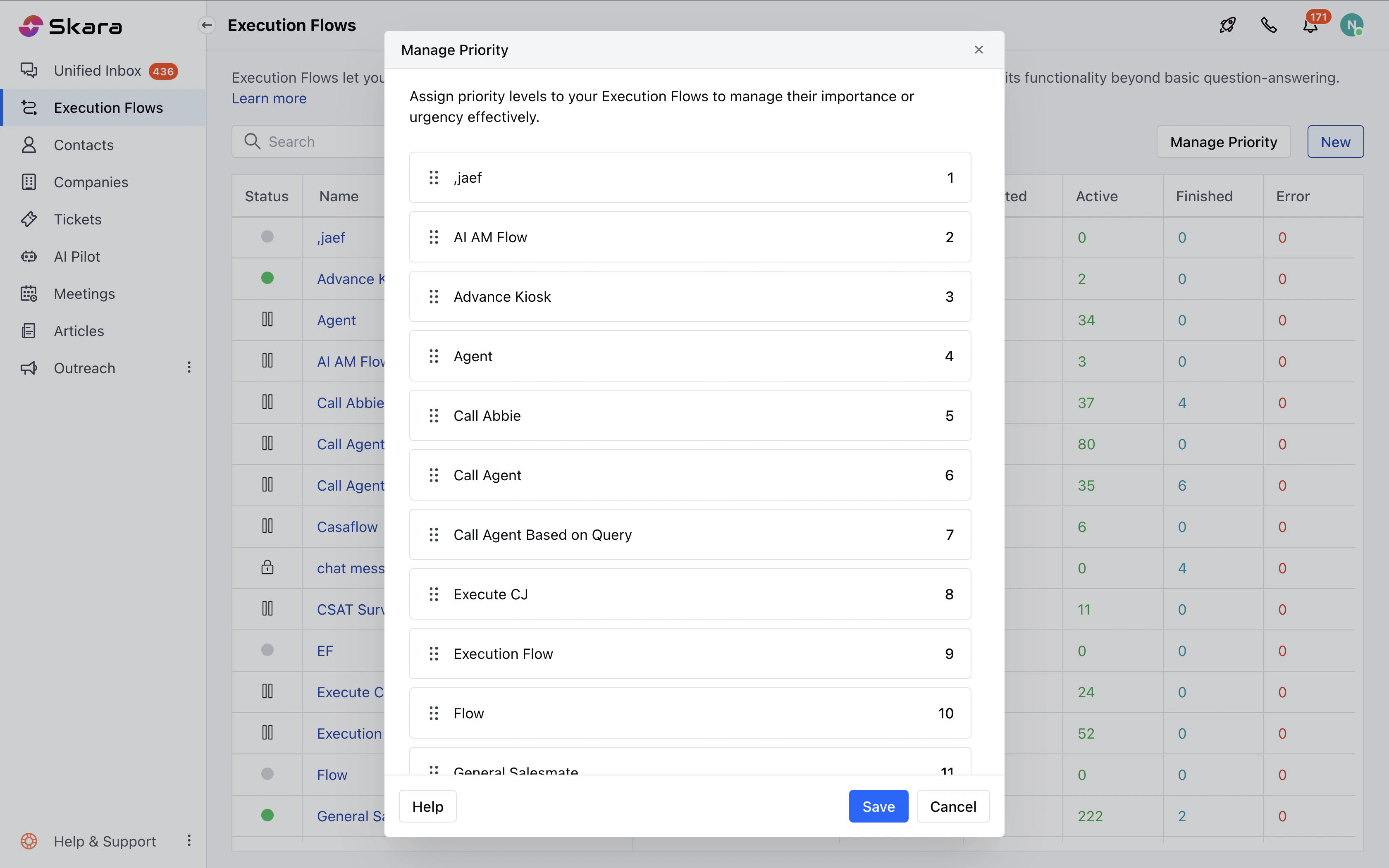Open Outreach options three-dot menu
Screen dimensions: 1389x868
(x=189, y=367)
